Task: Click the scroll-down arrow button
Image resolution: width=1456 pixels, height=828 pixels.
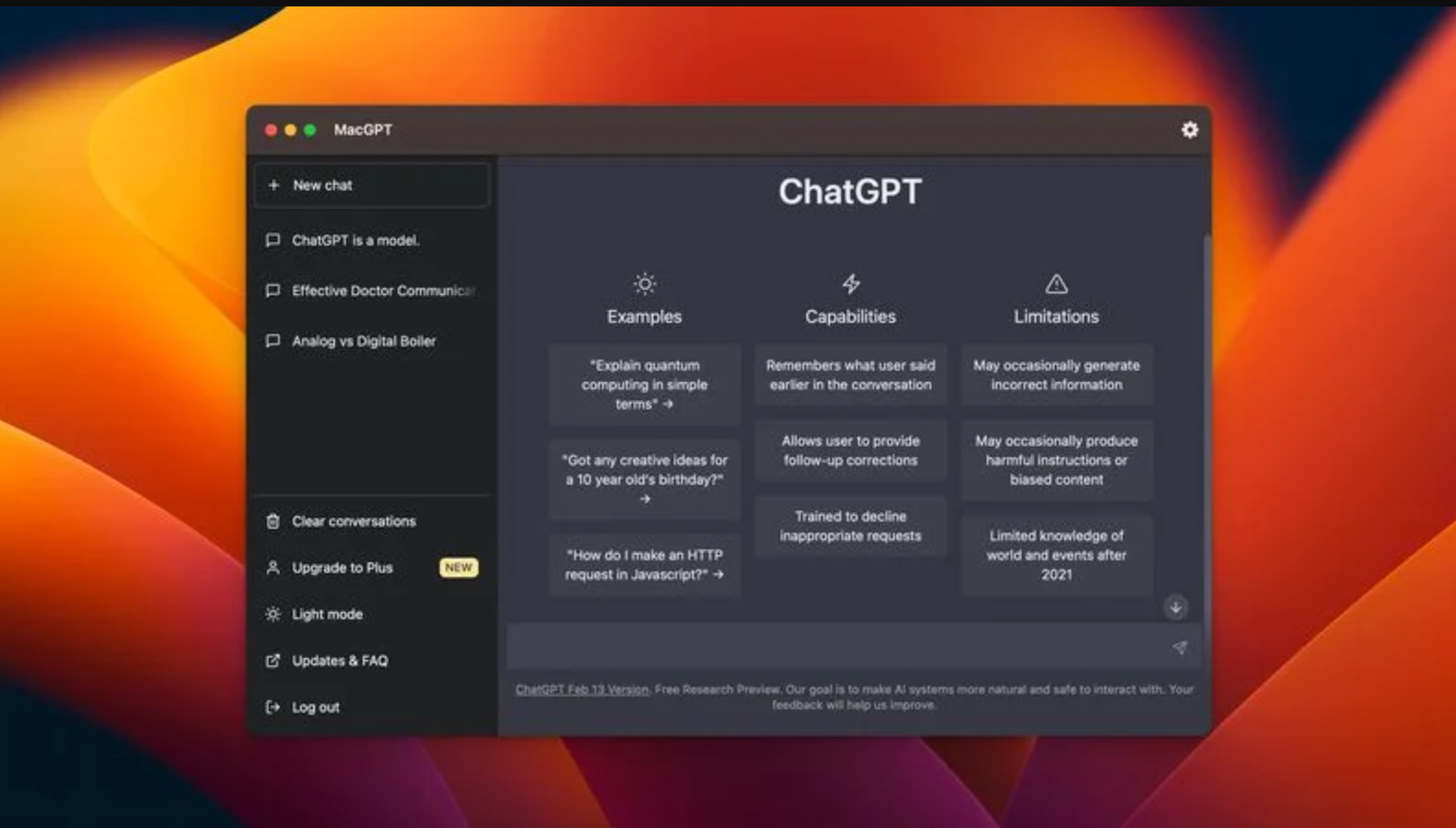Action: (1175, 607)
